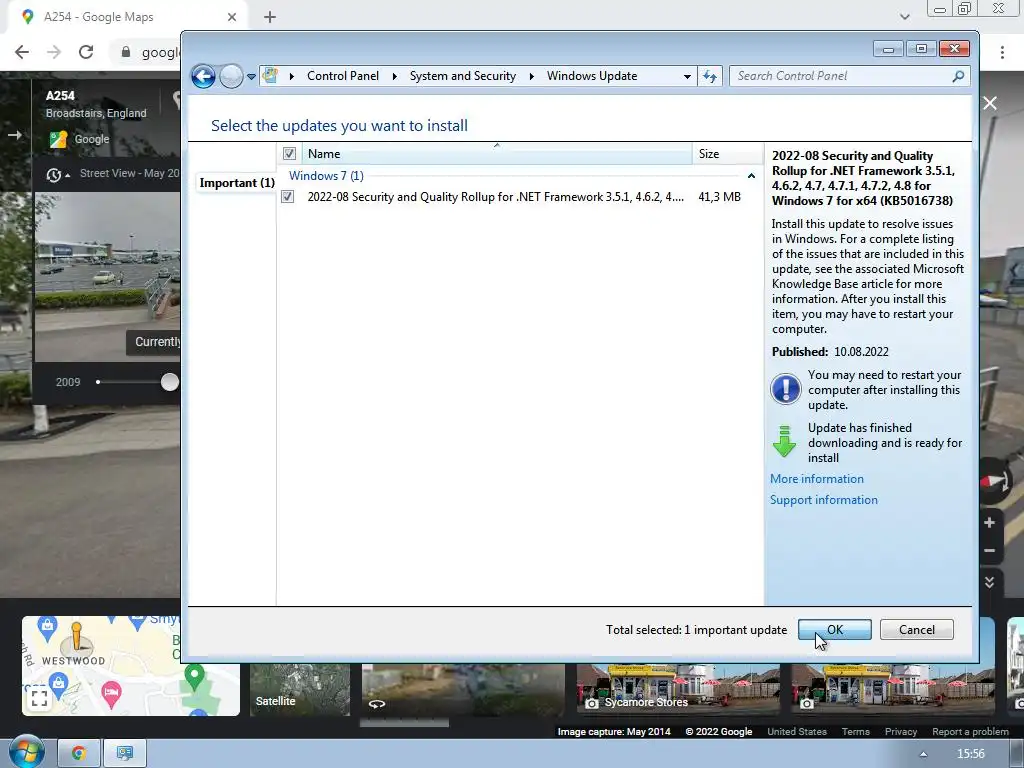The width and height of the screenshot is (1024, 768).
Task: Show hidden system tray icons
Action: [x=923, y=754]
